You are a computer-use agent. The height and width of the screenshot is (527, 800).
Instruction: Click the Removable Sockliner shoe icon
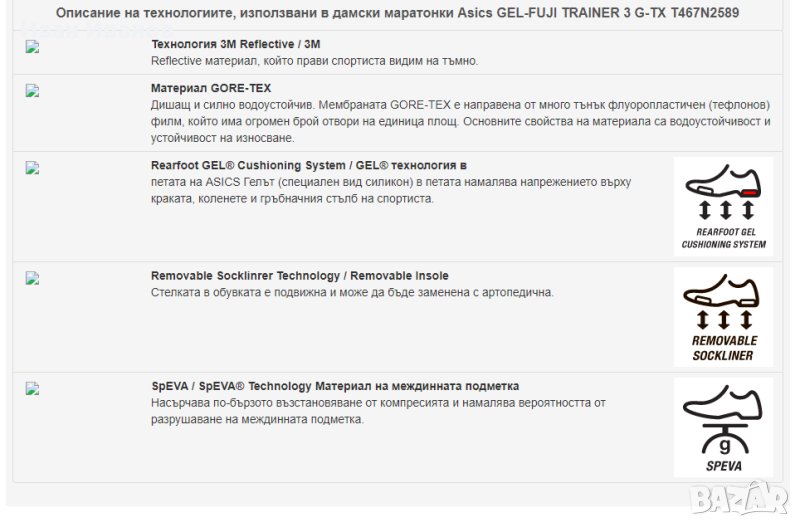coord(723,316)
